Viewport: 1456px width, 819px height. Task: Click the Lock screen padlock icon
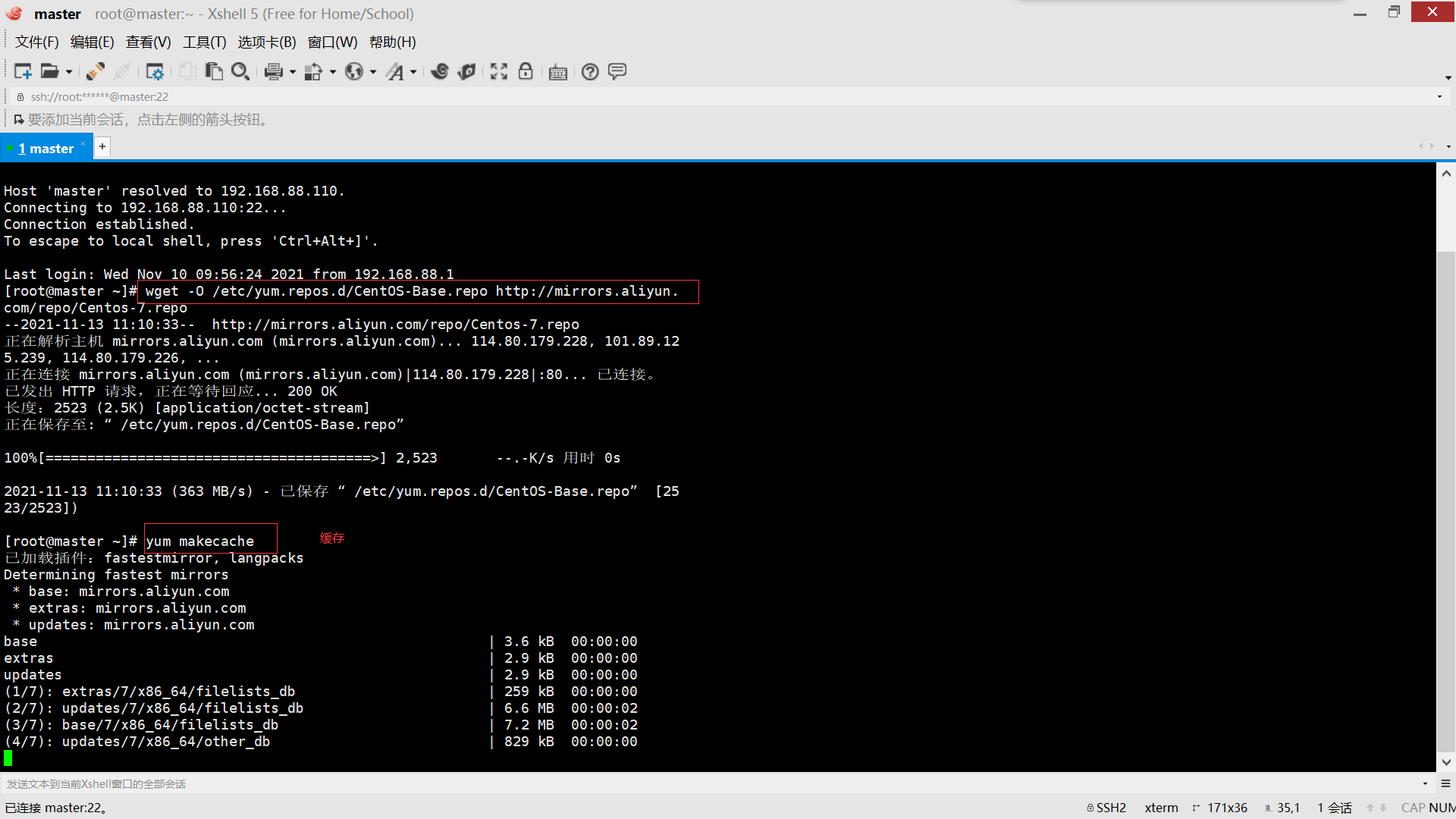coord(526,71)
